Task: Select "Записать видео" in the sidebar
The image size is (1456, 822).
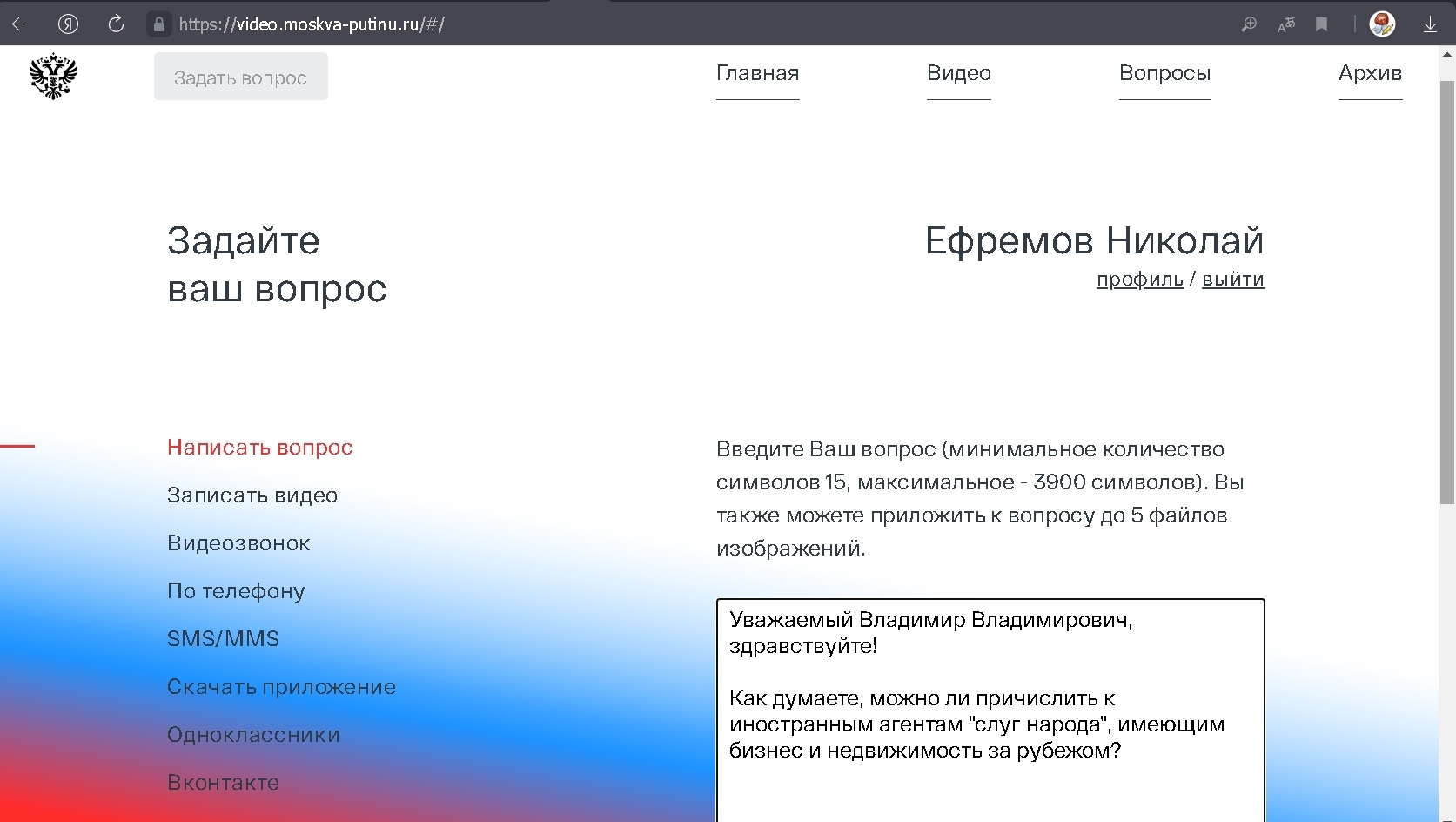Action: coord(252,495)
